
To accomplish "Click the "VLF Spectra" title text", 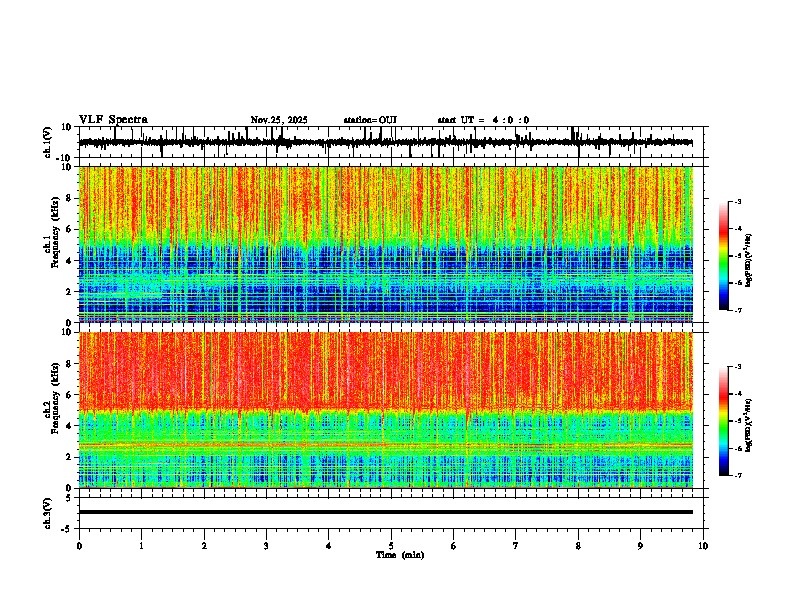I will (x=113, y=120).
